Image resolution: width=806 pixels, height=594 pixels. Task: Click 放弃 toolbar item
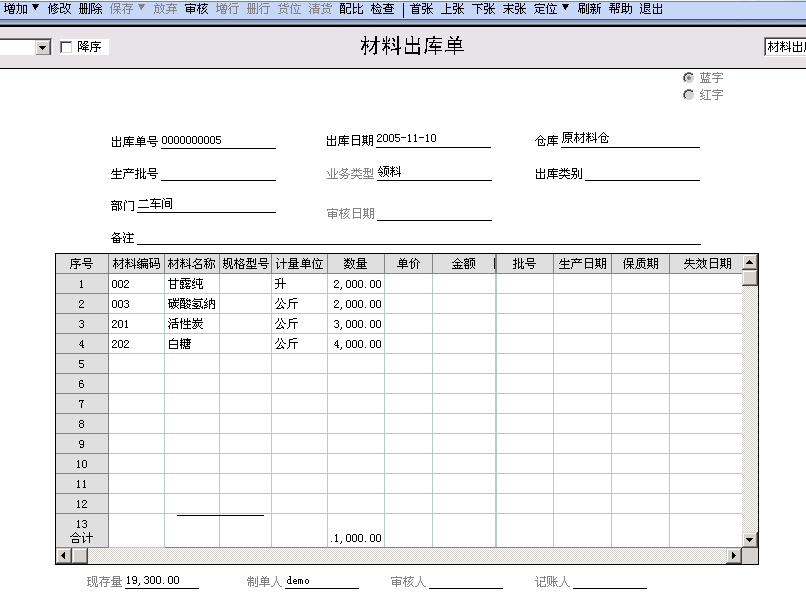[x=165, y=9]
